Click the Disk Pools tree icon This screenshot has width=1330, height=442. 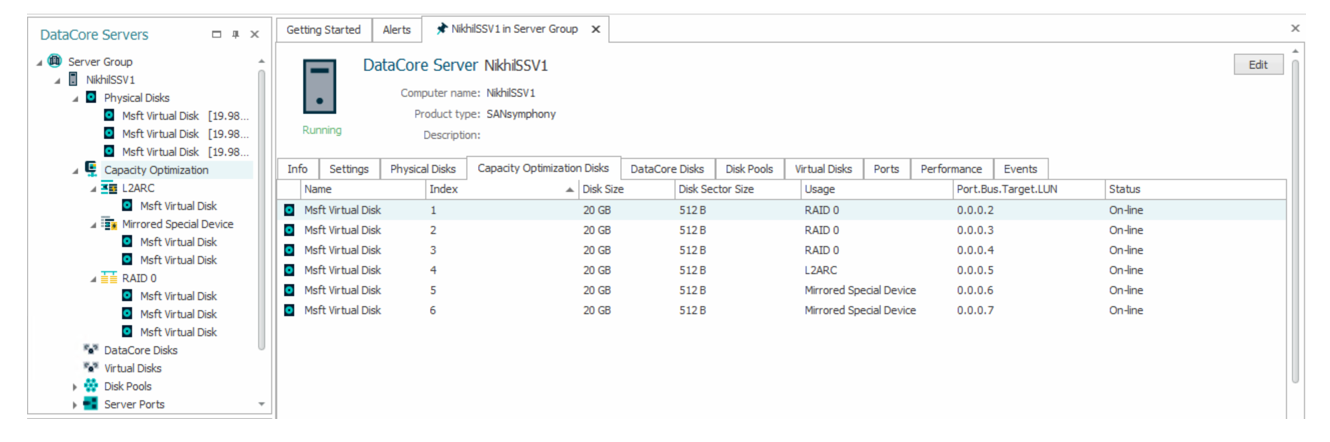tap(91, 386)
